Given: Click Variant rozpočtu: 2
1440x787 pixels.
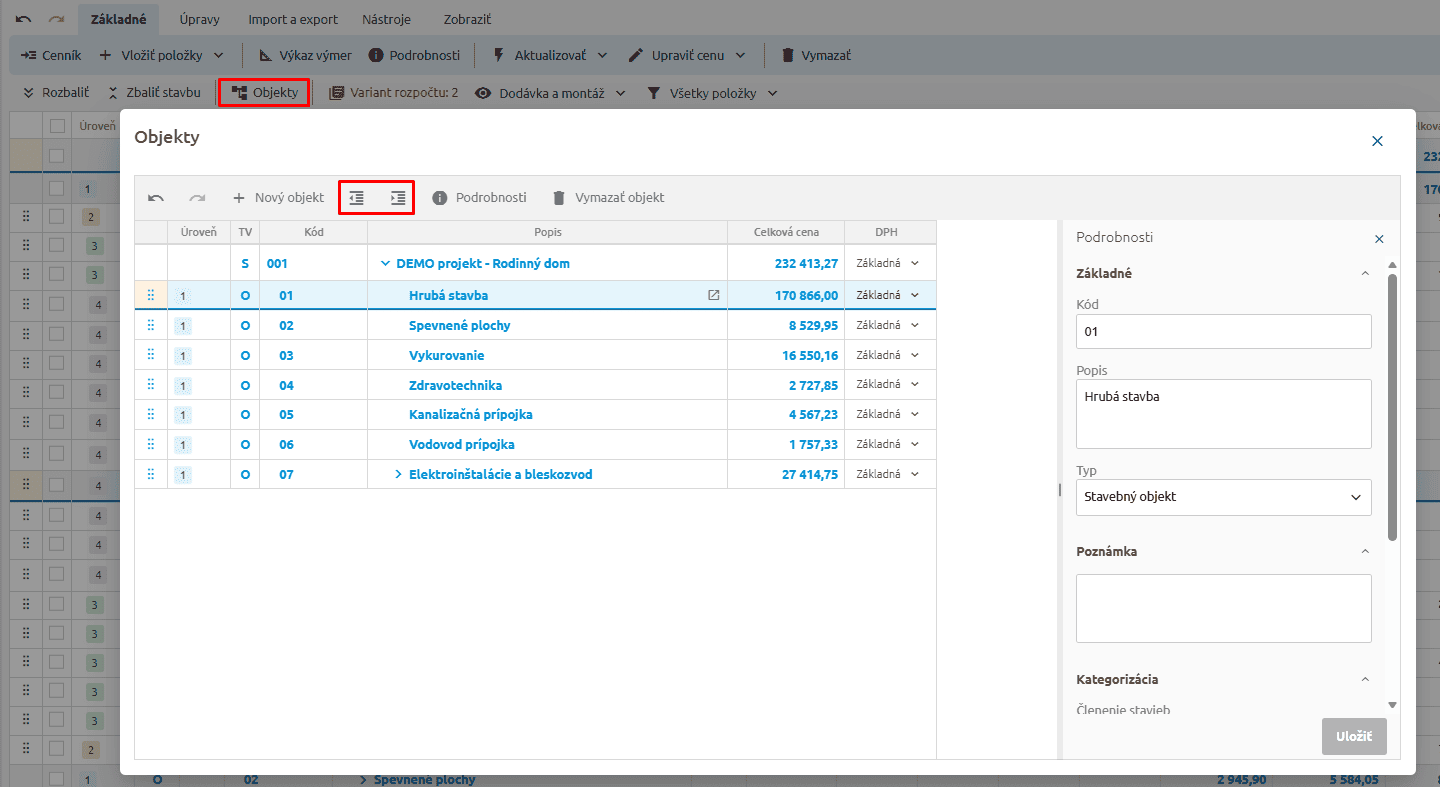Looking at the screenshot, I should click(394, 93).
